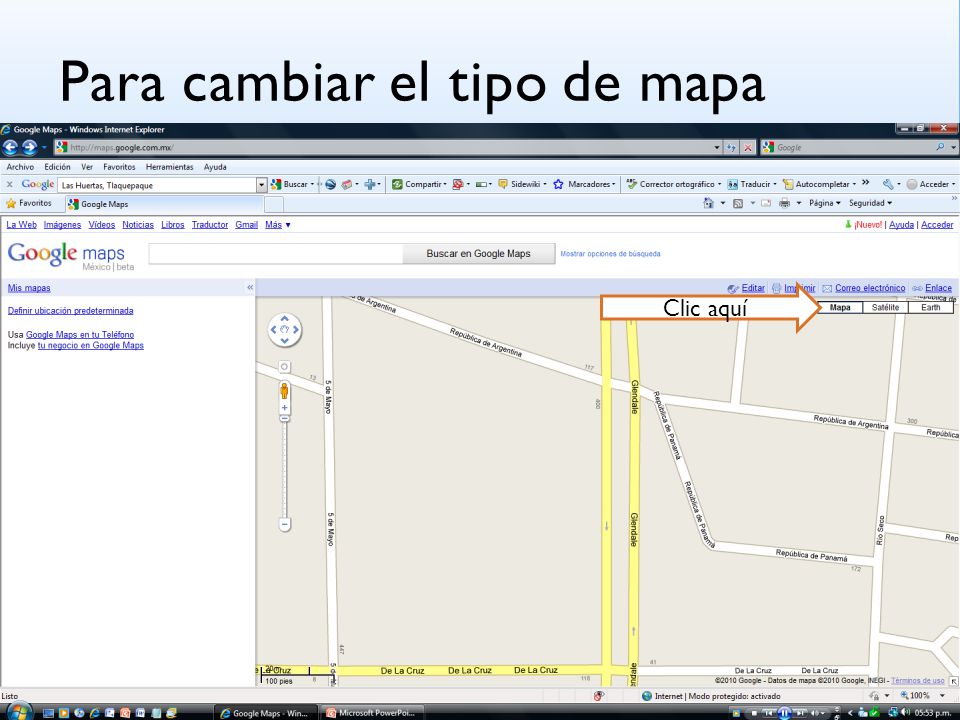
Task: Expand the Más dropdown in Google links
Action: pos(277,225)
